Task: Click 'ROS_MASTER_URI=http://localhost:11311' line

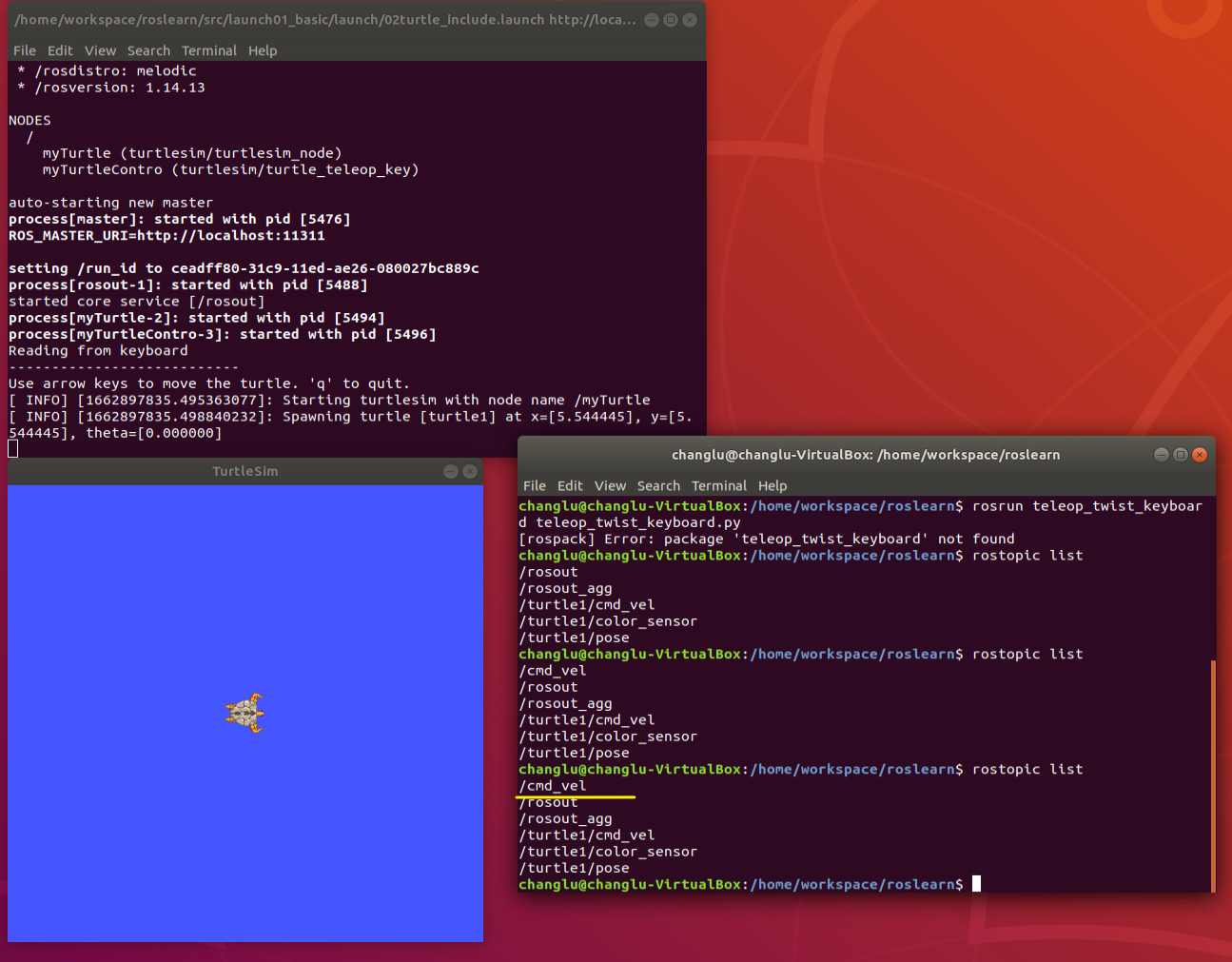Action: pyautogui.click(x=166, y=236)
